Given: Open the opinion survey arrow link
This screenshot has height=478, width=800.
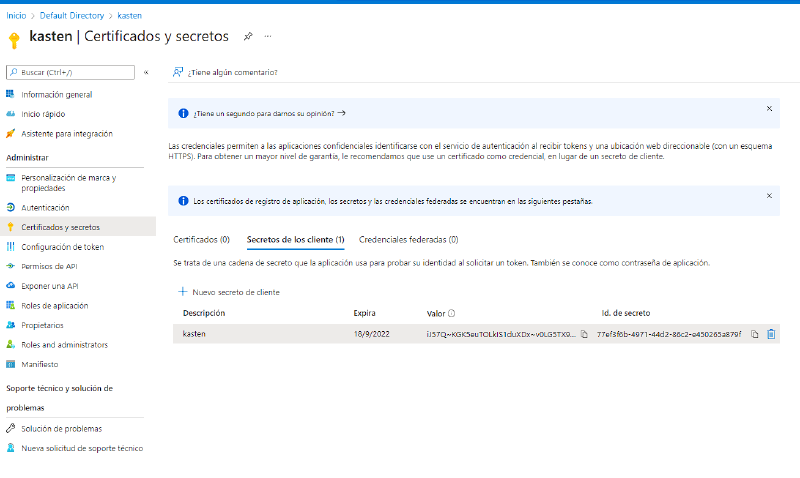Looking at the screenshot, I should pyautogui.click(x=342, y=113).
